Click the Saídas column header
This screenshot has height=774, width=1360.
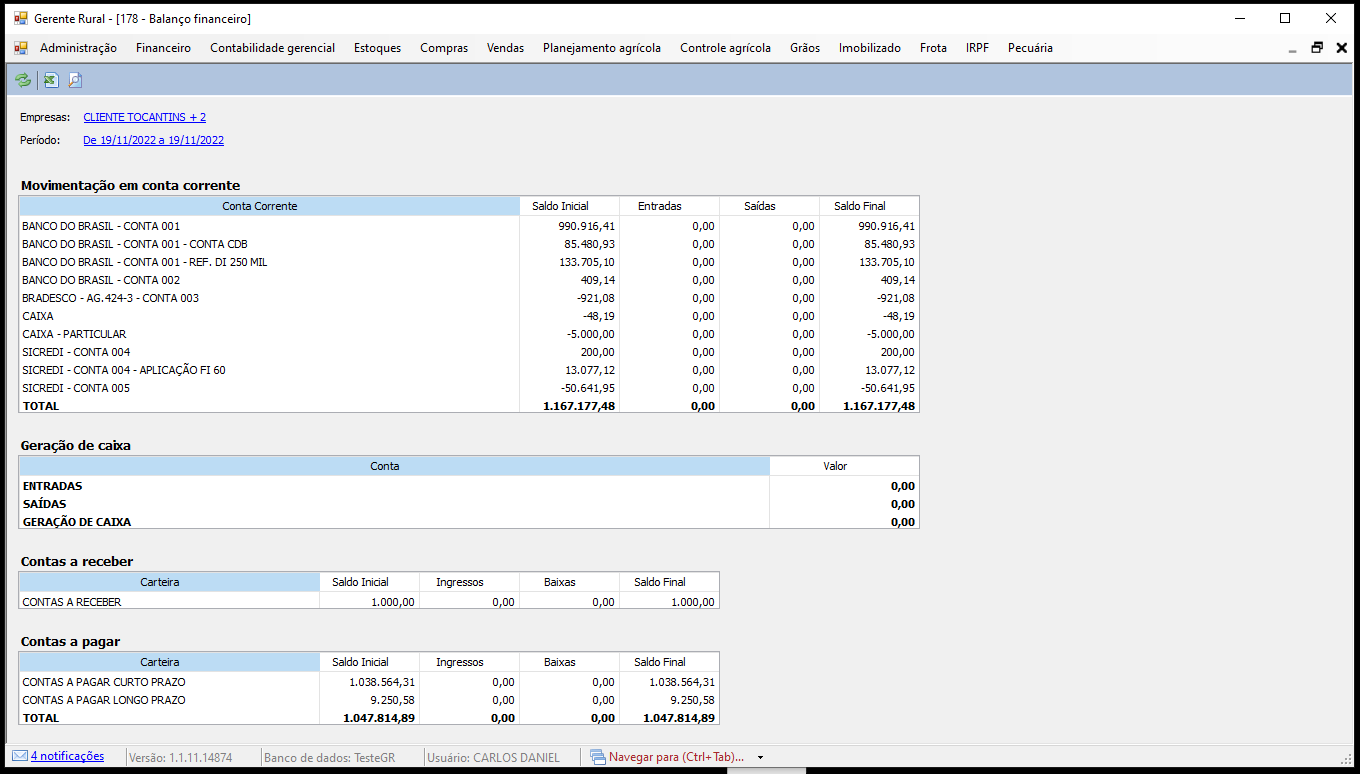(769, 206)
